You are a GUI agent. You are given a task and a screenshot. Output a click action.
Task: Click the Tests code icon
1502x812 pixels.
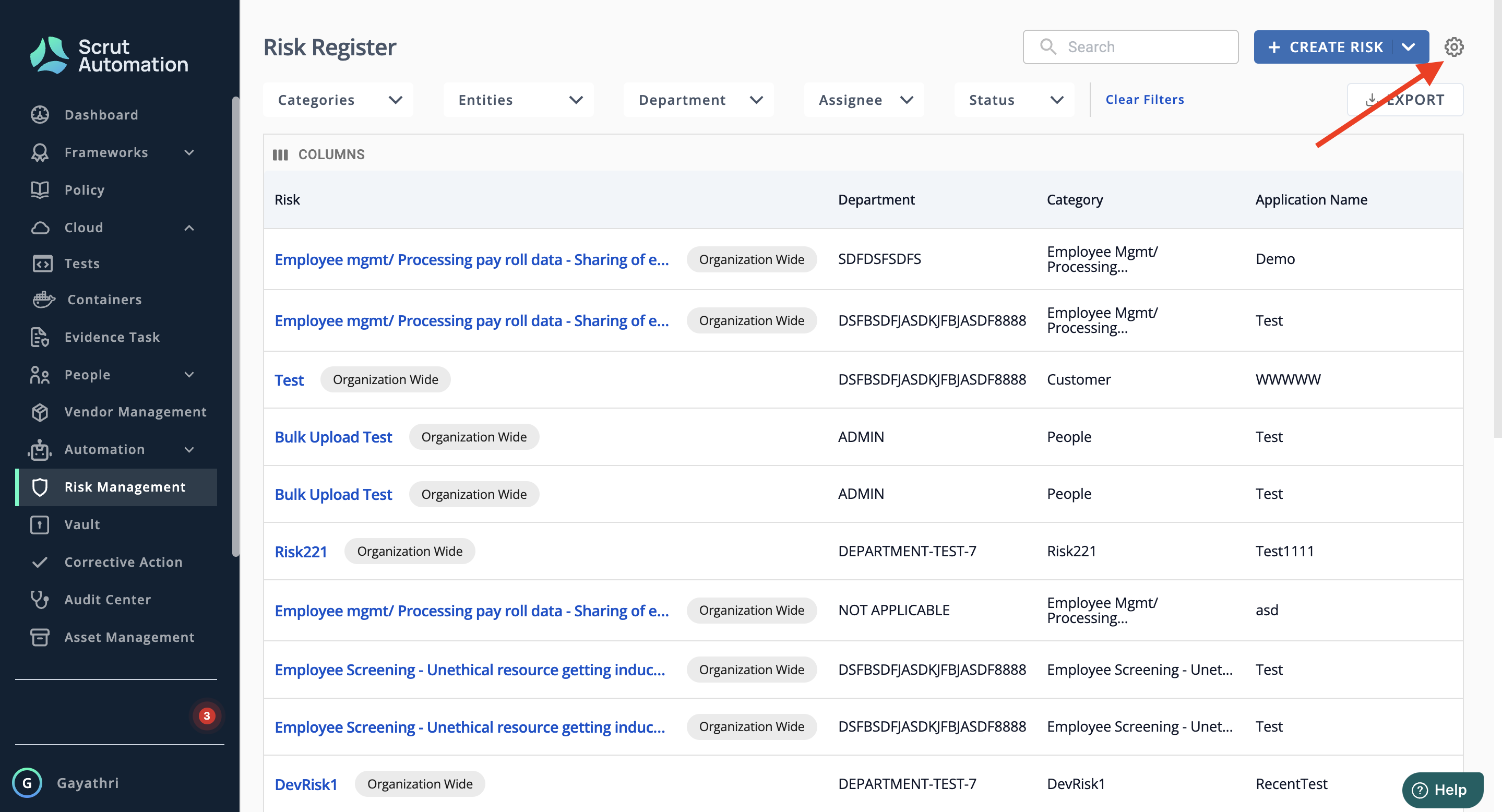(42, 264)
